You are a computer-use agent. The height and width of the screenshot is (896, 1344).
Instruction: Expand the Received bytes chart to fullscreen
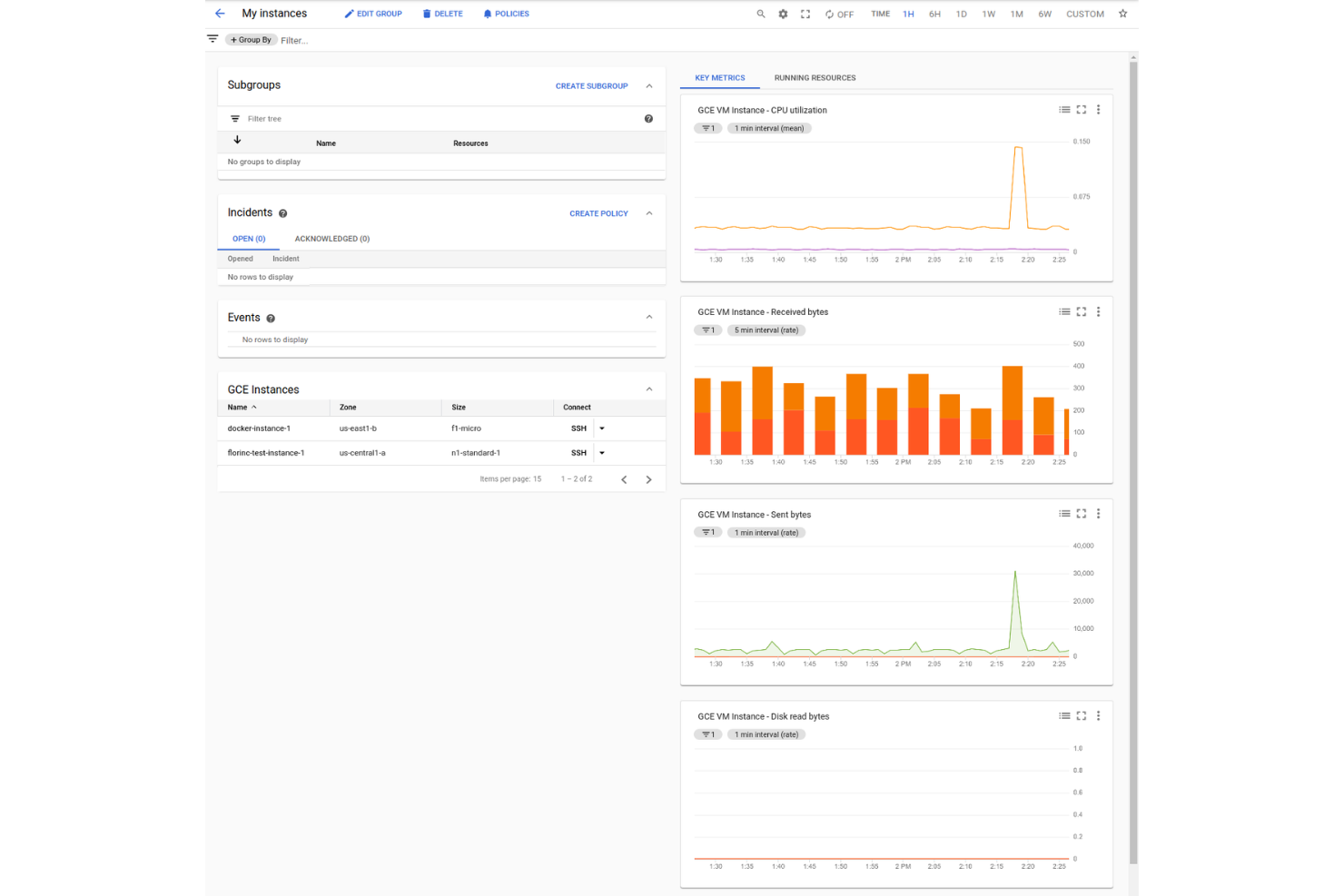(1081, 311)
